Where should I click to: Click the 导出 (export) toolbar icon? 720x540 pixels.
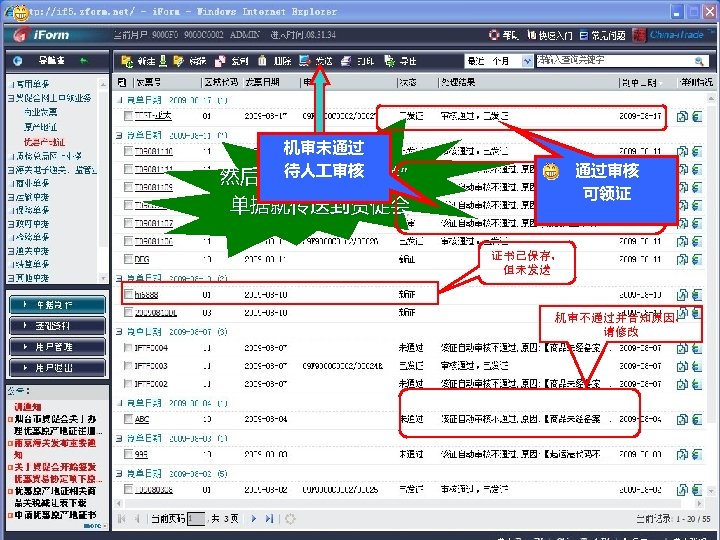coord(389,61)
